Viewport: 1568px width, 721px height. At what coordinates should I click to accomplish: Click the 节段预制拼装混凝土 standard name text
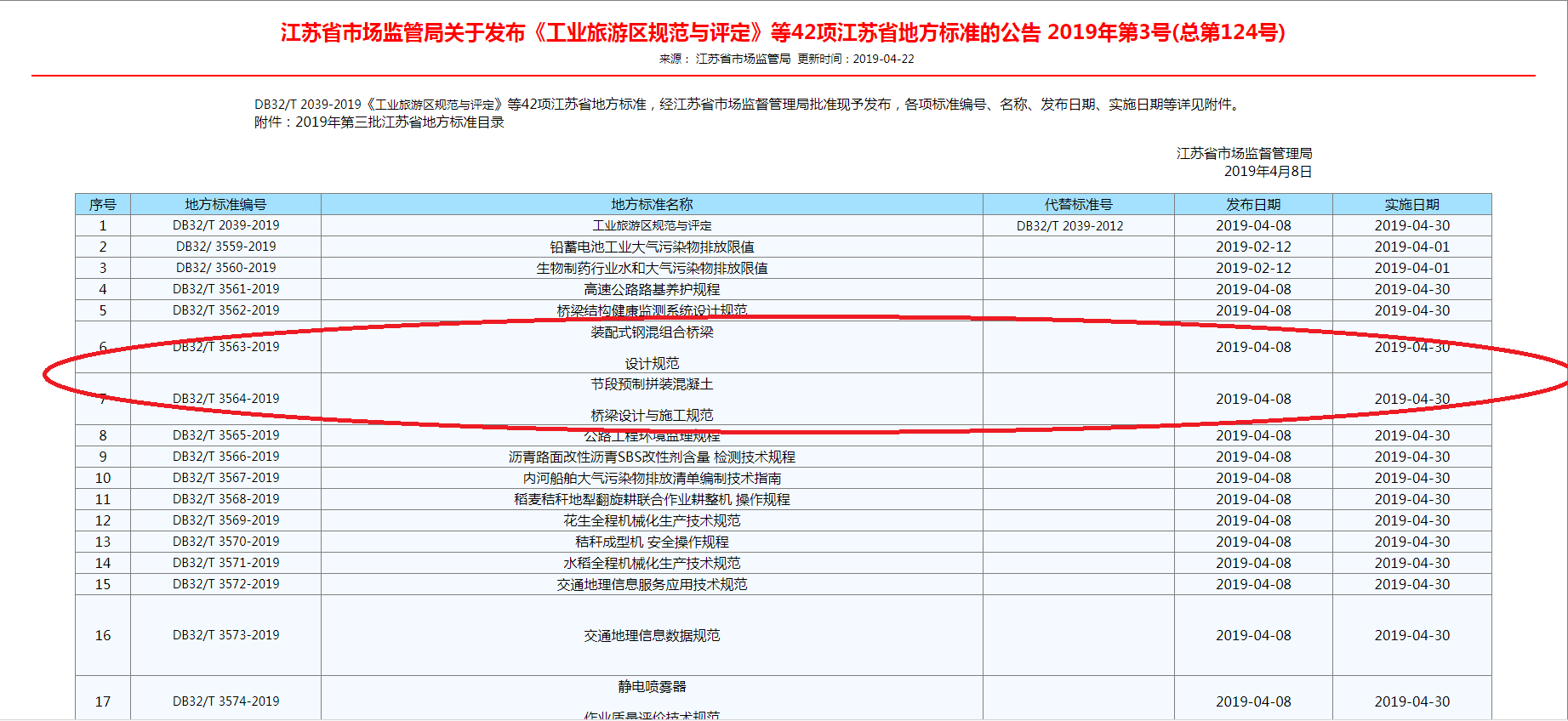click(x=652, y=384)
